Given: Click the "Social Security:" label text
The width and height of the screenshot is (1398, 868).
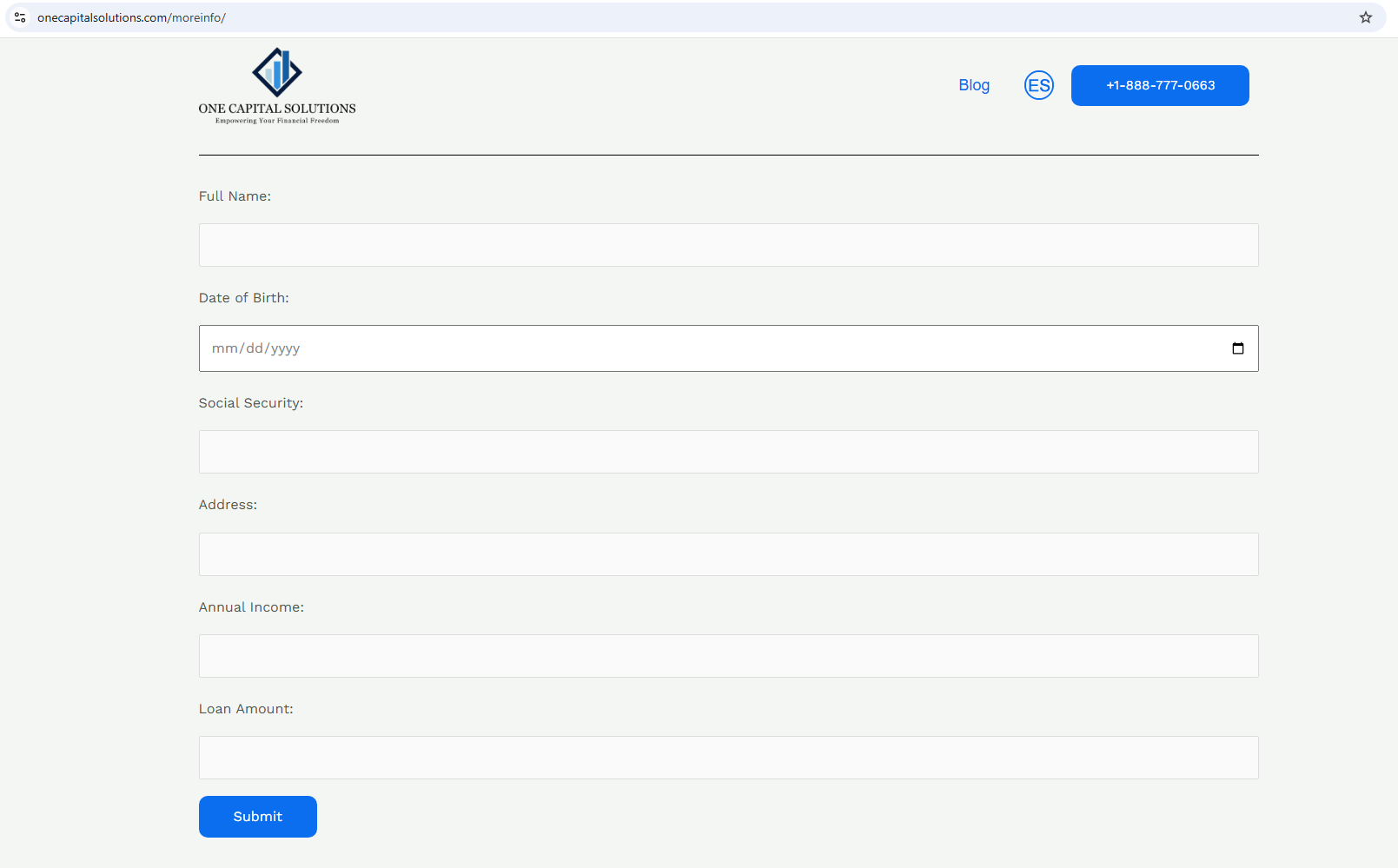Looking at the screenshot, I should 250,403.
